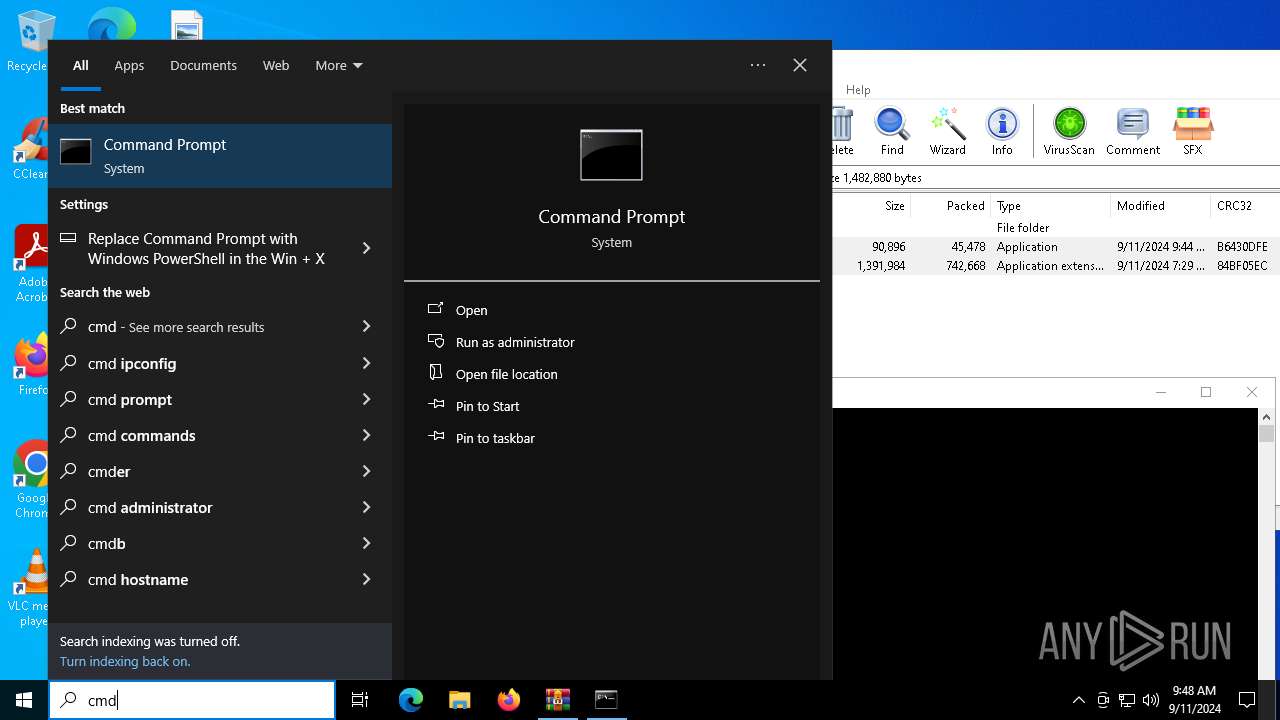This screenshot has height=720, width=1280.
Task: Click the Delete icon in WinRAR toolbar
Action: click(x=842, y=132)
